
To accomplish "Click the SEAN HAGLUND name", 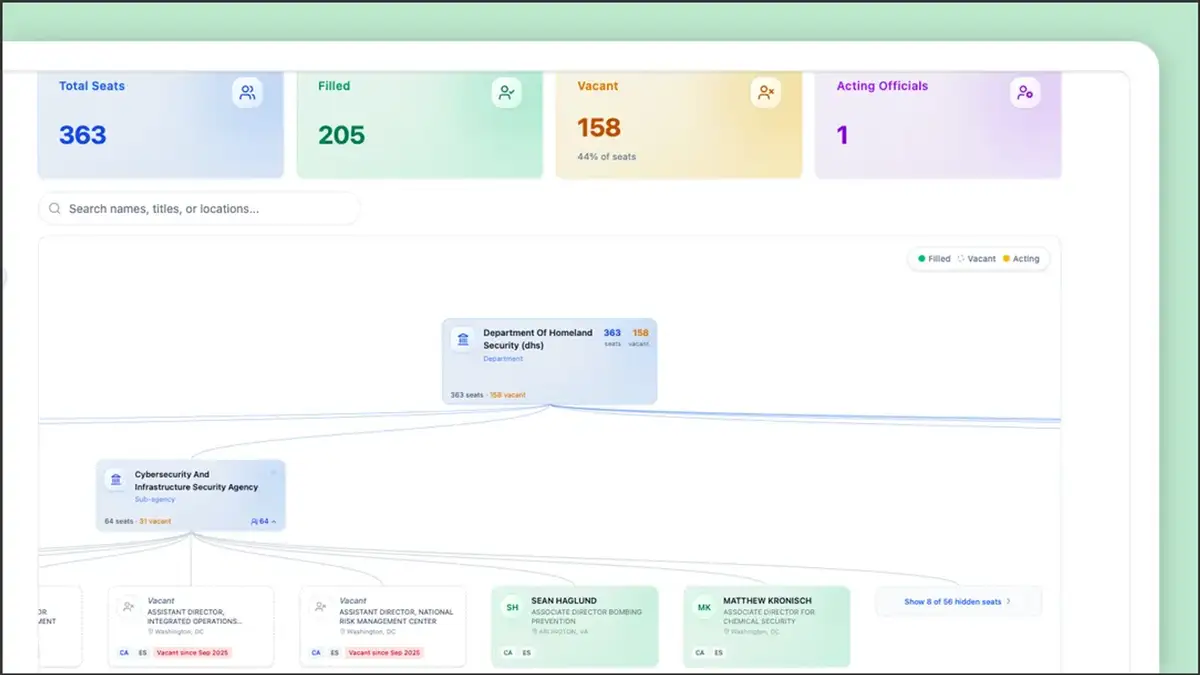I will (566, 601).
